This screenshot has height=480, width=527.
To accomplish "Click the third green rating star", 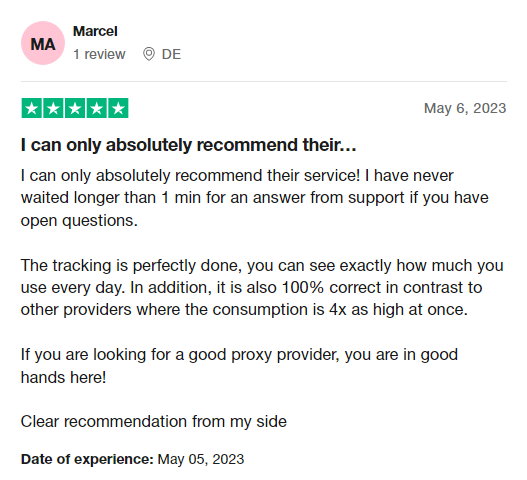I will [x=75, y=108].
